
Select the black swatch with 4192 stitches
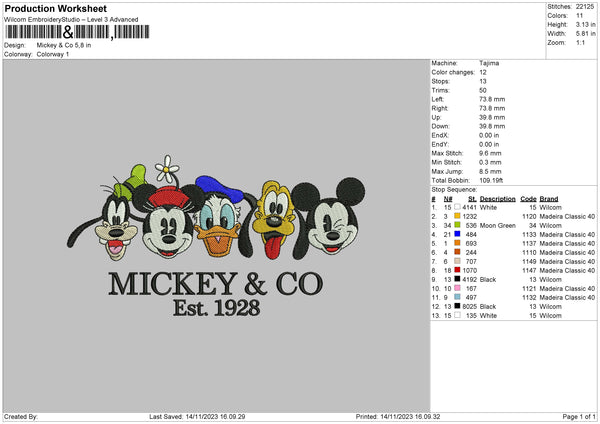coord(457,279)
